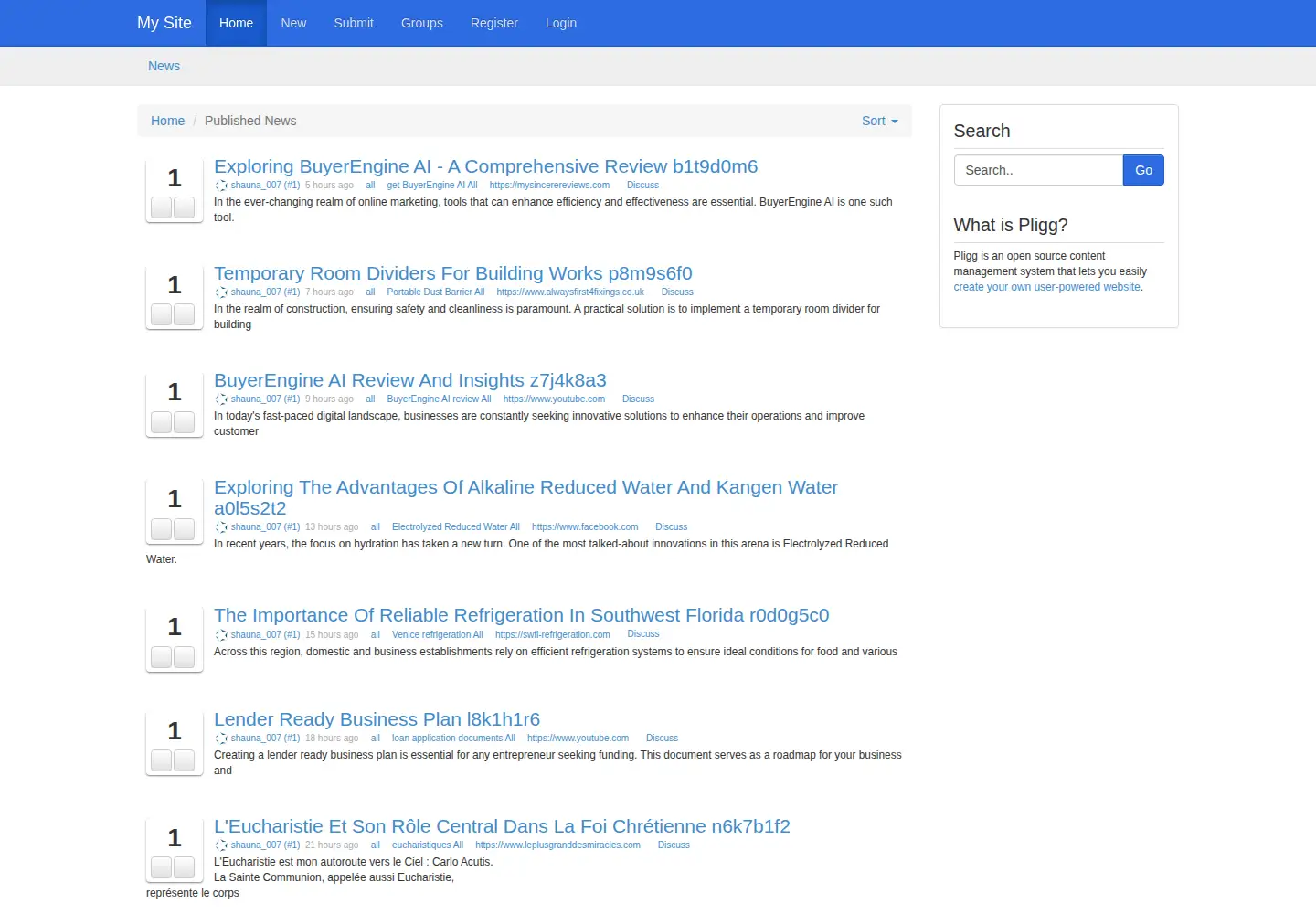Open the swfl-refrigeration.com source link
This screenshot has height=914, width=1316.
(553, 635)
